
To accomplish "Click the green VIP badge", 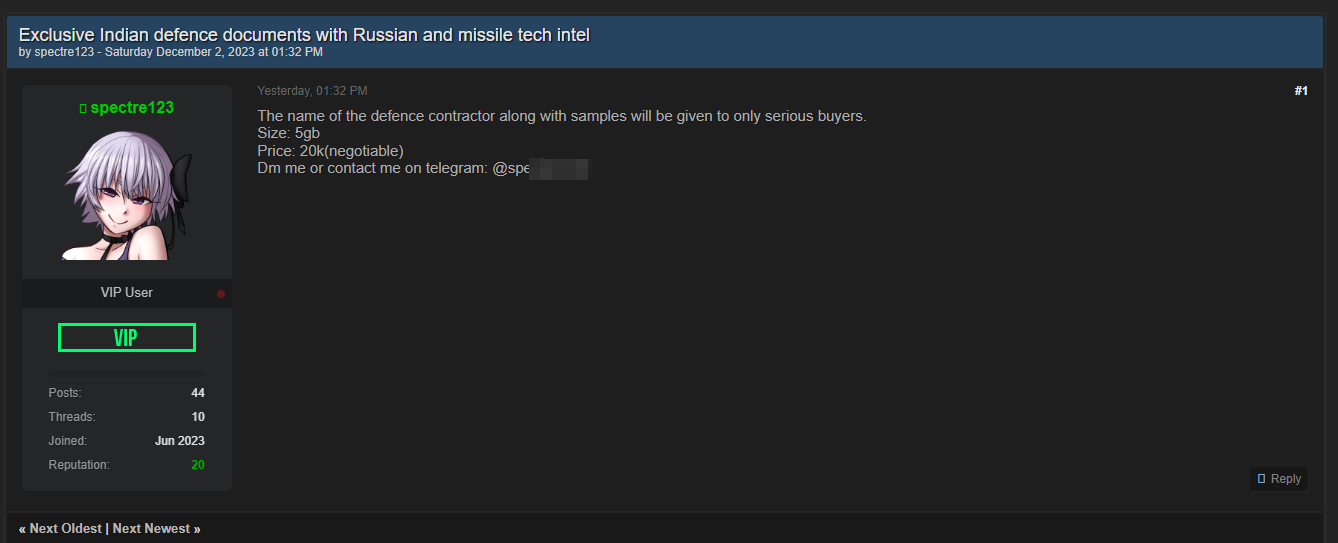I will click(127, 338).
